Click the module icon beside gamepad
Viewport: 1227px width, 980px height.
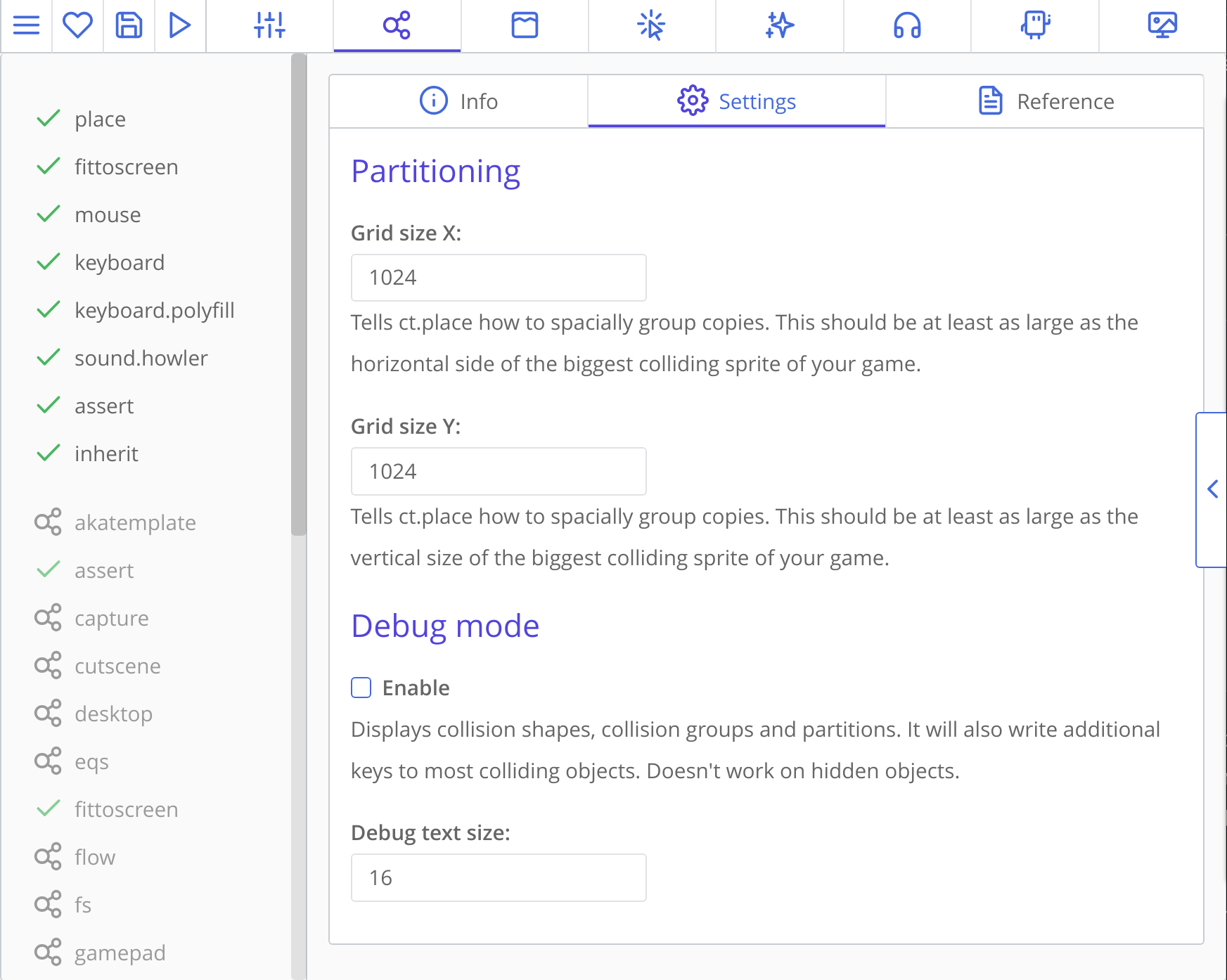48,953
